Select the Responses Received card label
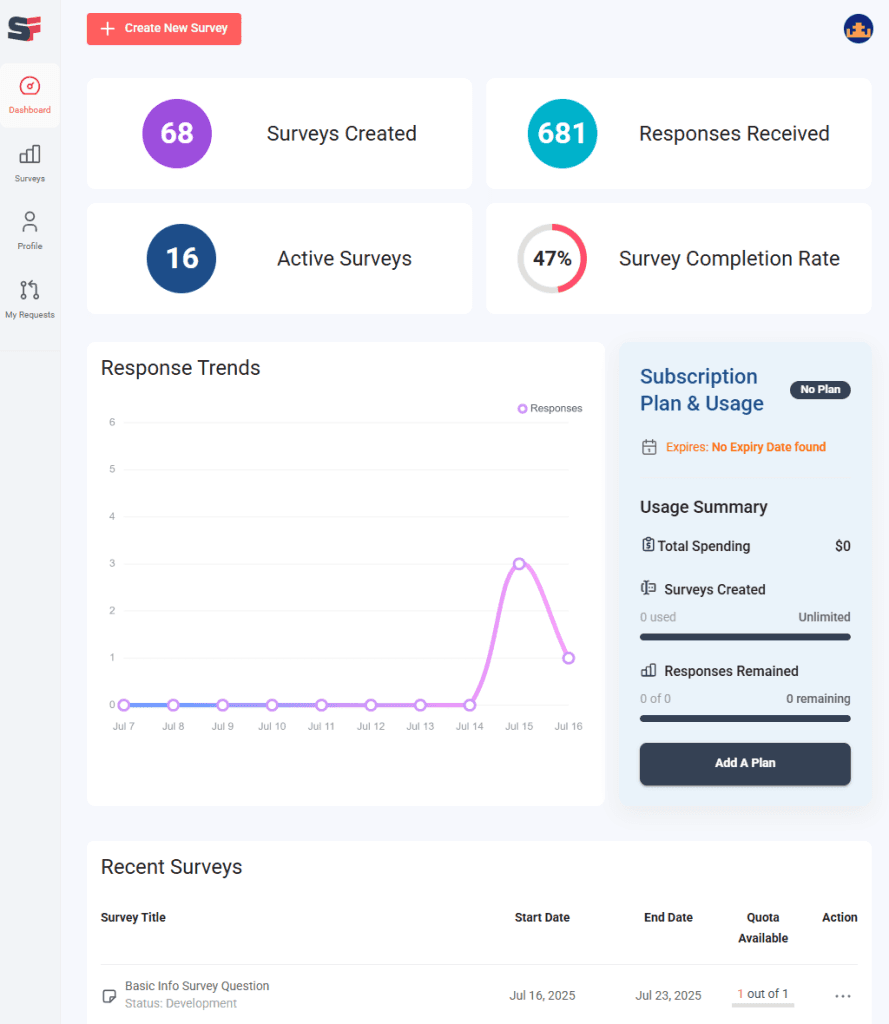 click(x=734, y=133)
